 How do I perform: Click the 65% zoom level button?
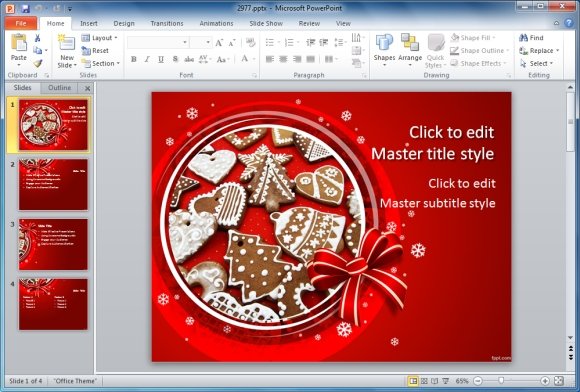[462, 381]
